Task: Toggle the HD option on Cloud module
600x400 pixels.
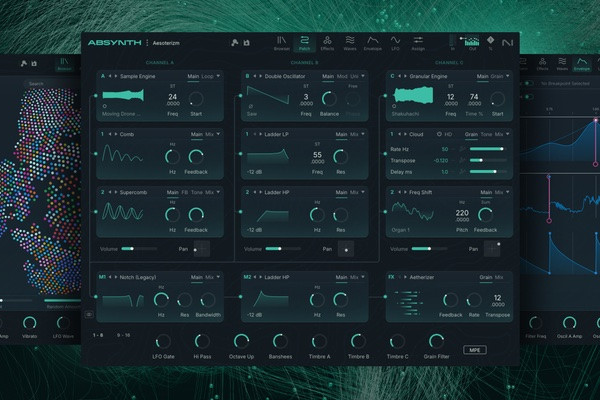Action: 445,134
